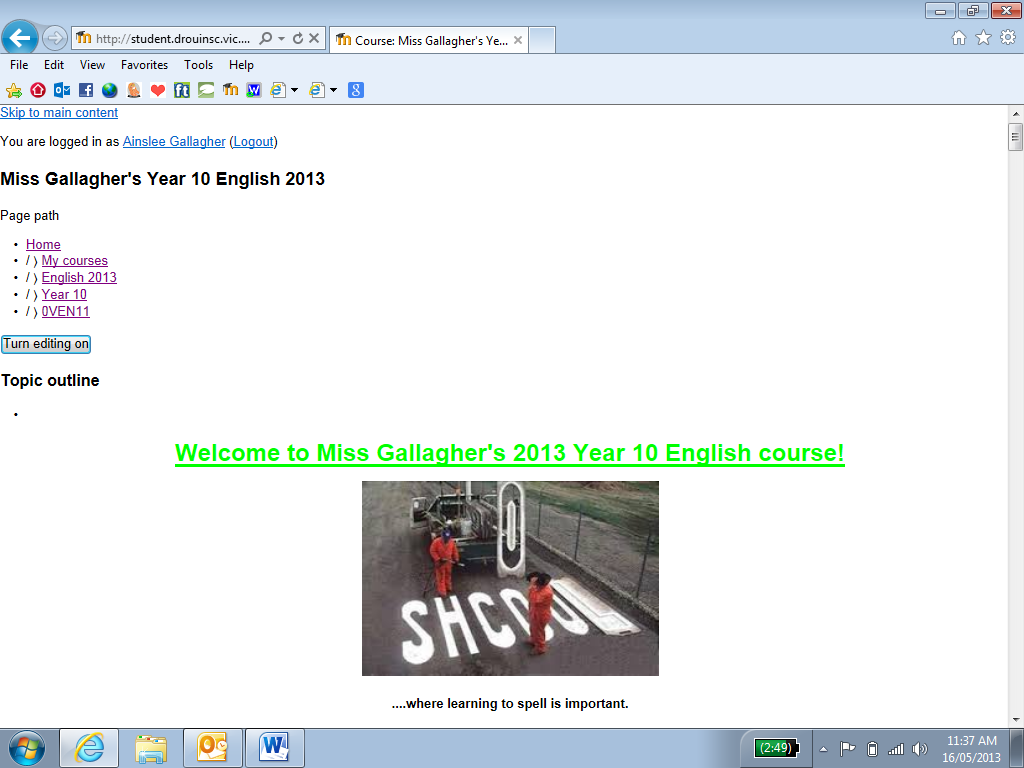Open the orange figure bookmark icon
The image size is (1024, 768).
tap(134, 90)
